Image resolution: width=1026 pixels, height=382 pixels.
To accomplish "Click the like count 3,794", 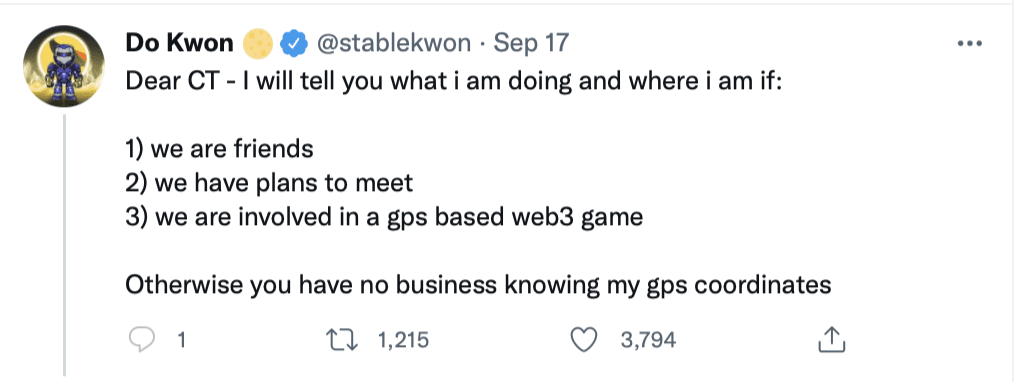I will pos(647,340).
